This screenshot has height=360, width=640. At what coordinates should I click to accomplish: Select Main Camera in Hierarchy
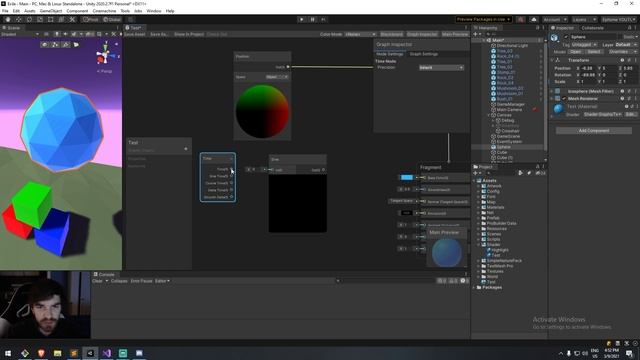(509, 109)
